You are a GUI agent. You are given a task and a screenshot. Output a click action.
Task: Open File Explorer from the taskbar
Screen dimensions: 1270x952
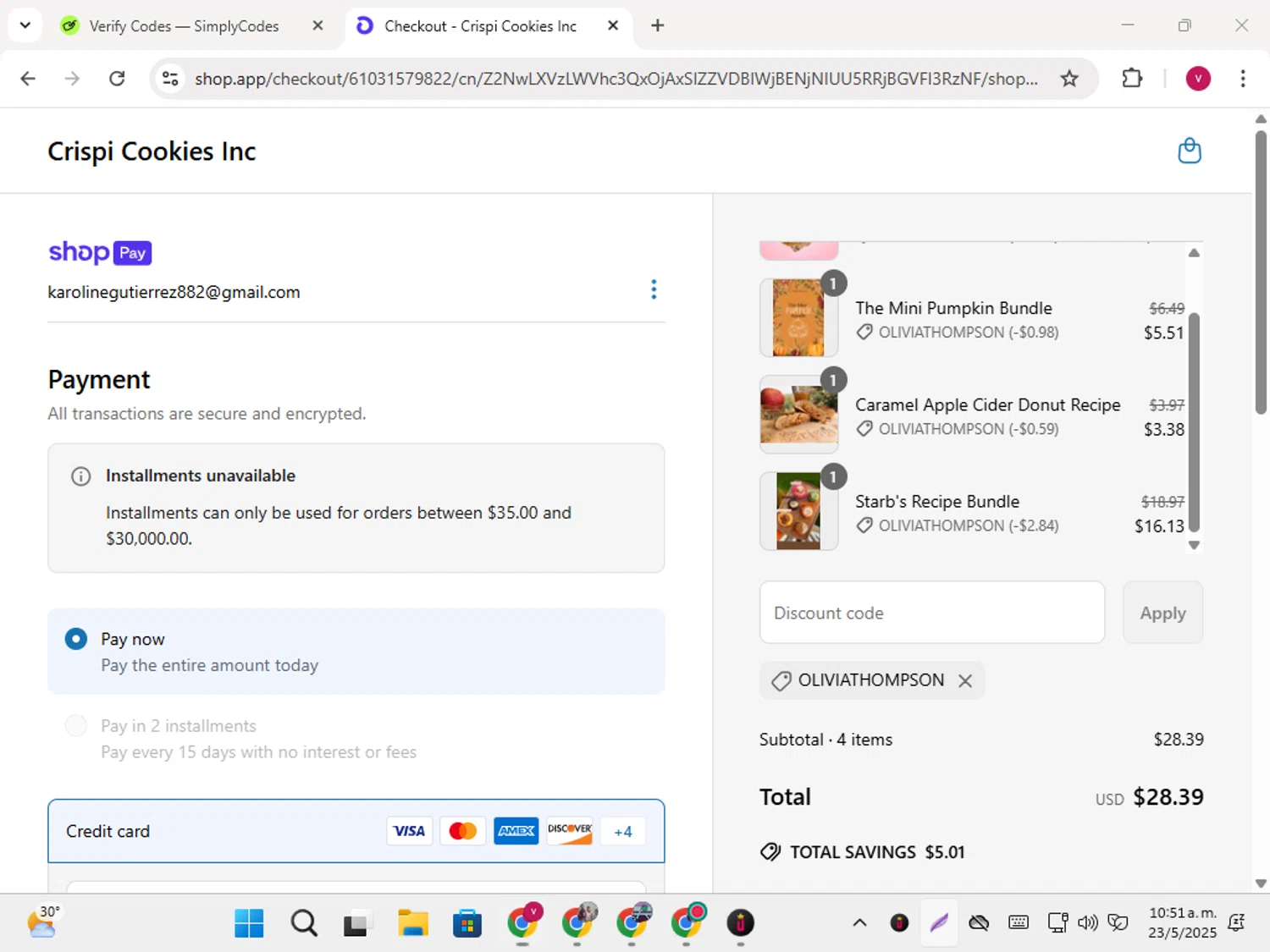tap(413, 923)
